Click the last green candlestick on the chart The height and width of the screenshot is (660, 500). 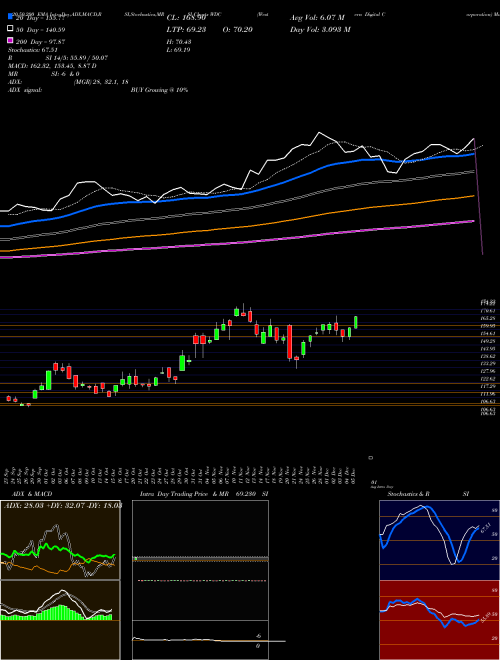(356, 322)
